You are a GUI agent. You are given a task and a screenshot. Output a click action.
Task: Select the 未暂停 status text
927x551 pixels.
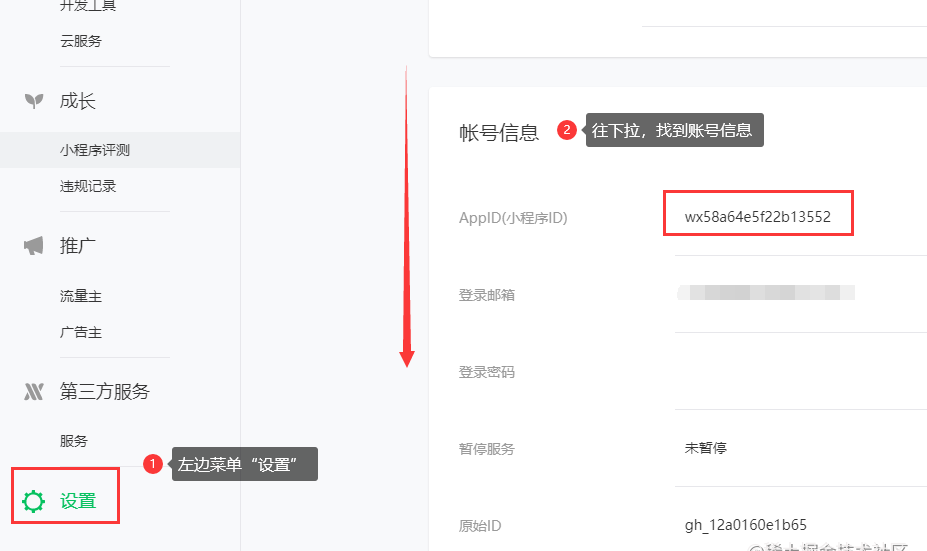(705, 448)
